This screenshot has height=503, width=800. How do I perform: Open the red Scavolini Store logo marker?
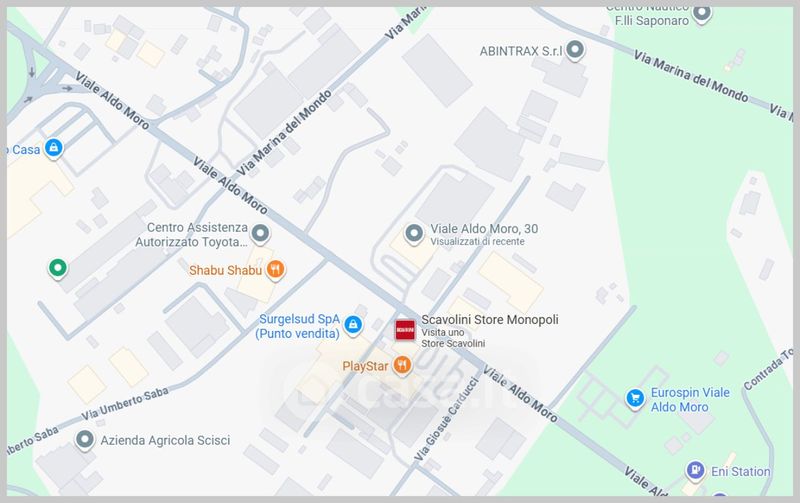pyautogui.click(x=406, y=330)
